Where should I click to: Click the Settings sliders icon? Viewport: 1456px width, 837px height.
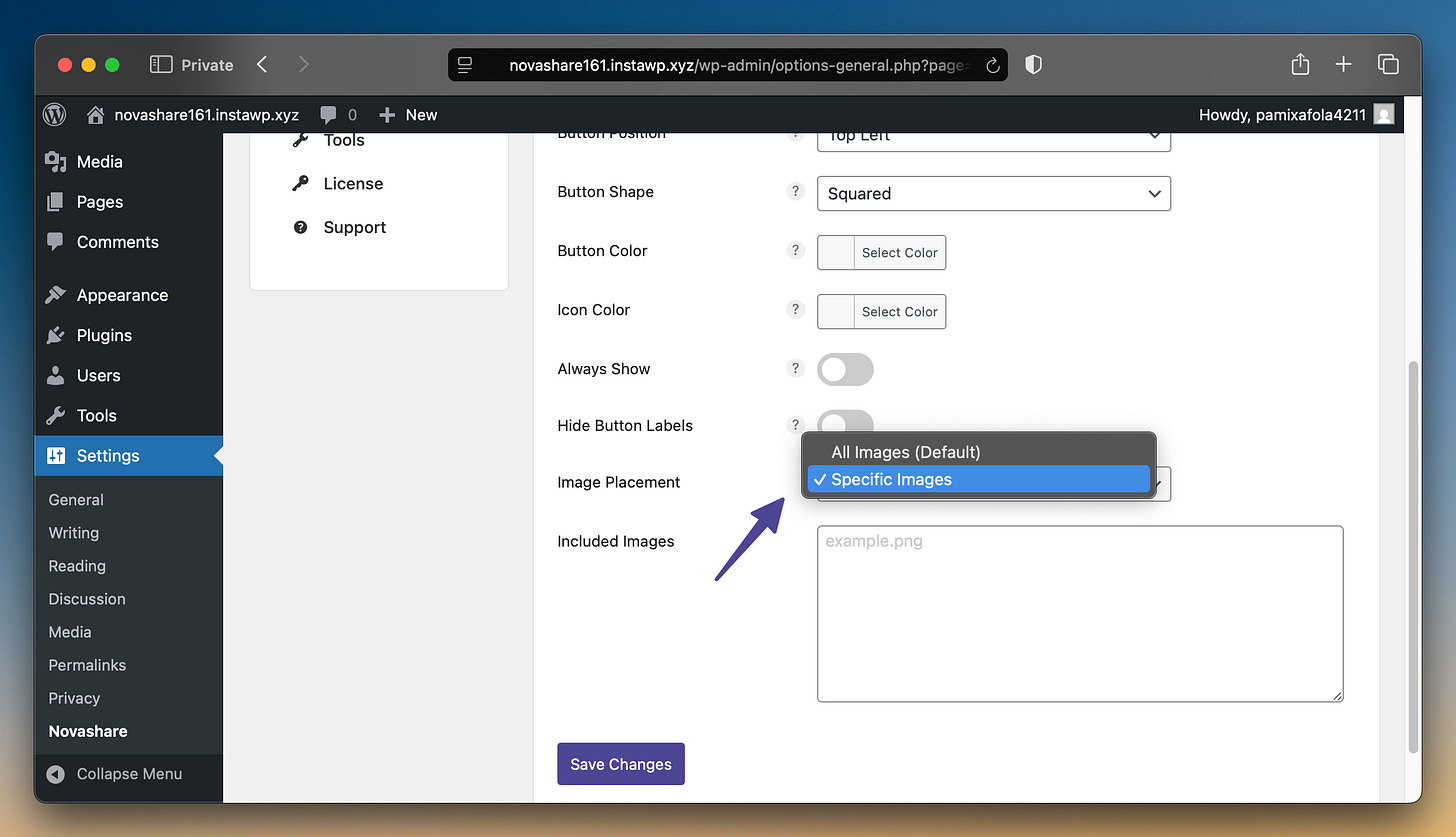[56, 456]
